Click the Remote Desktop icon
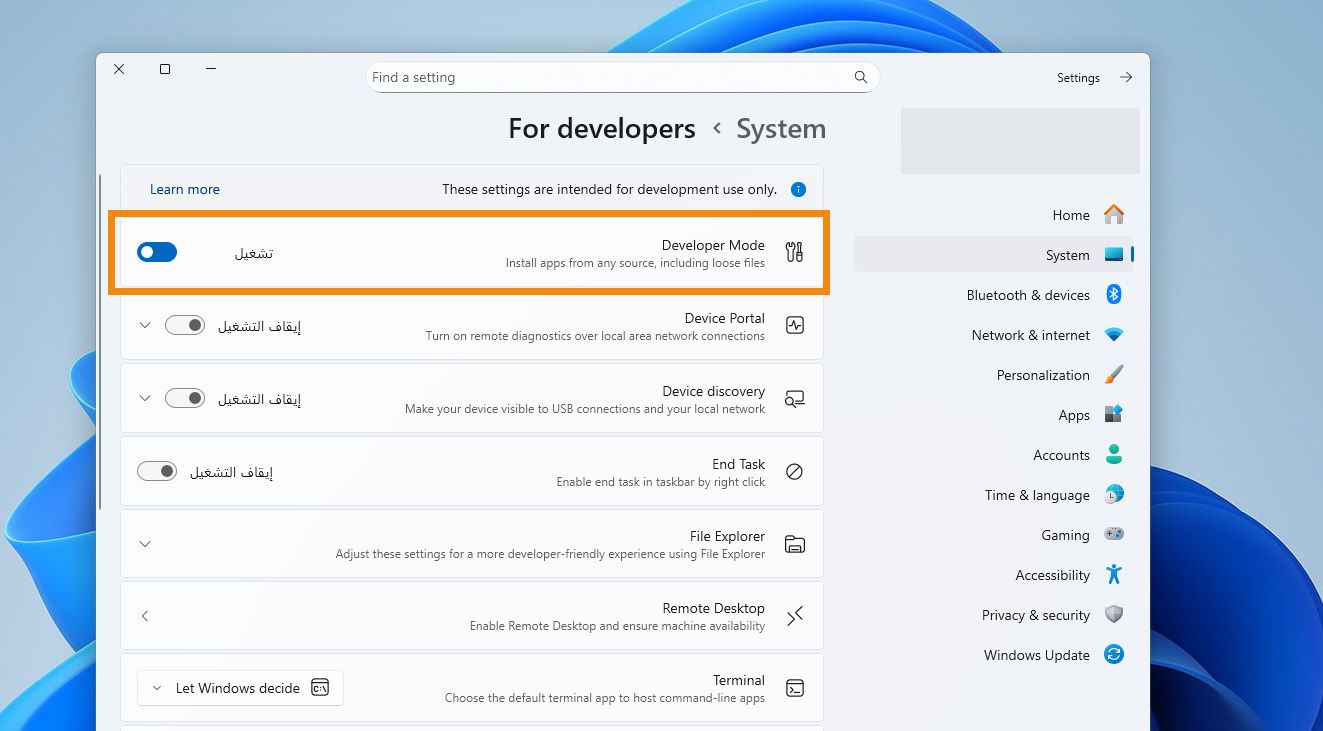The height and width of the screenshot is (731, 1323). point(795,616)
